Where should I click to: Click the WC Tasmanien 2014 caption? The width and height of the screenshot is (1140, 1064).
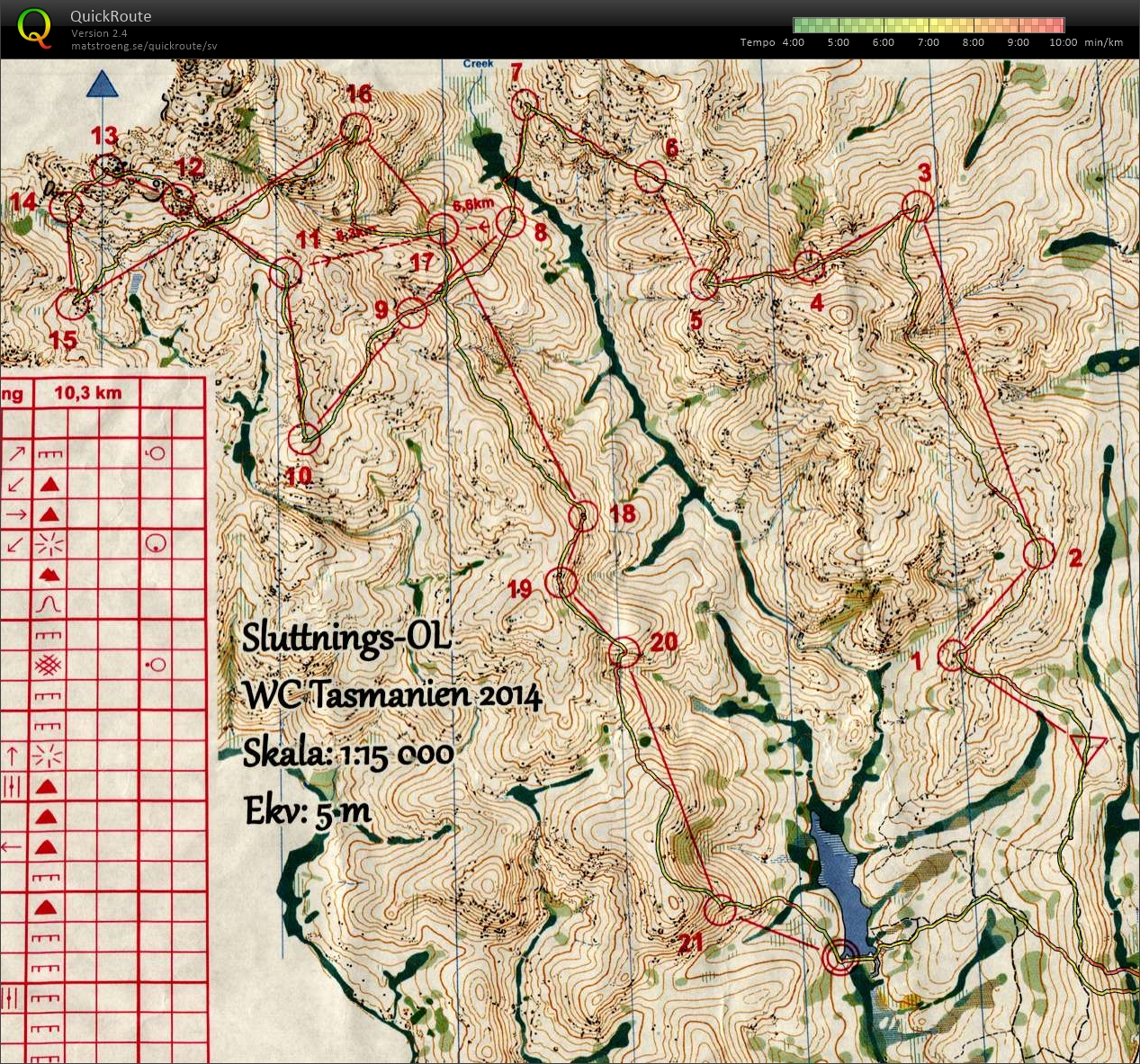(392, 695)
